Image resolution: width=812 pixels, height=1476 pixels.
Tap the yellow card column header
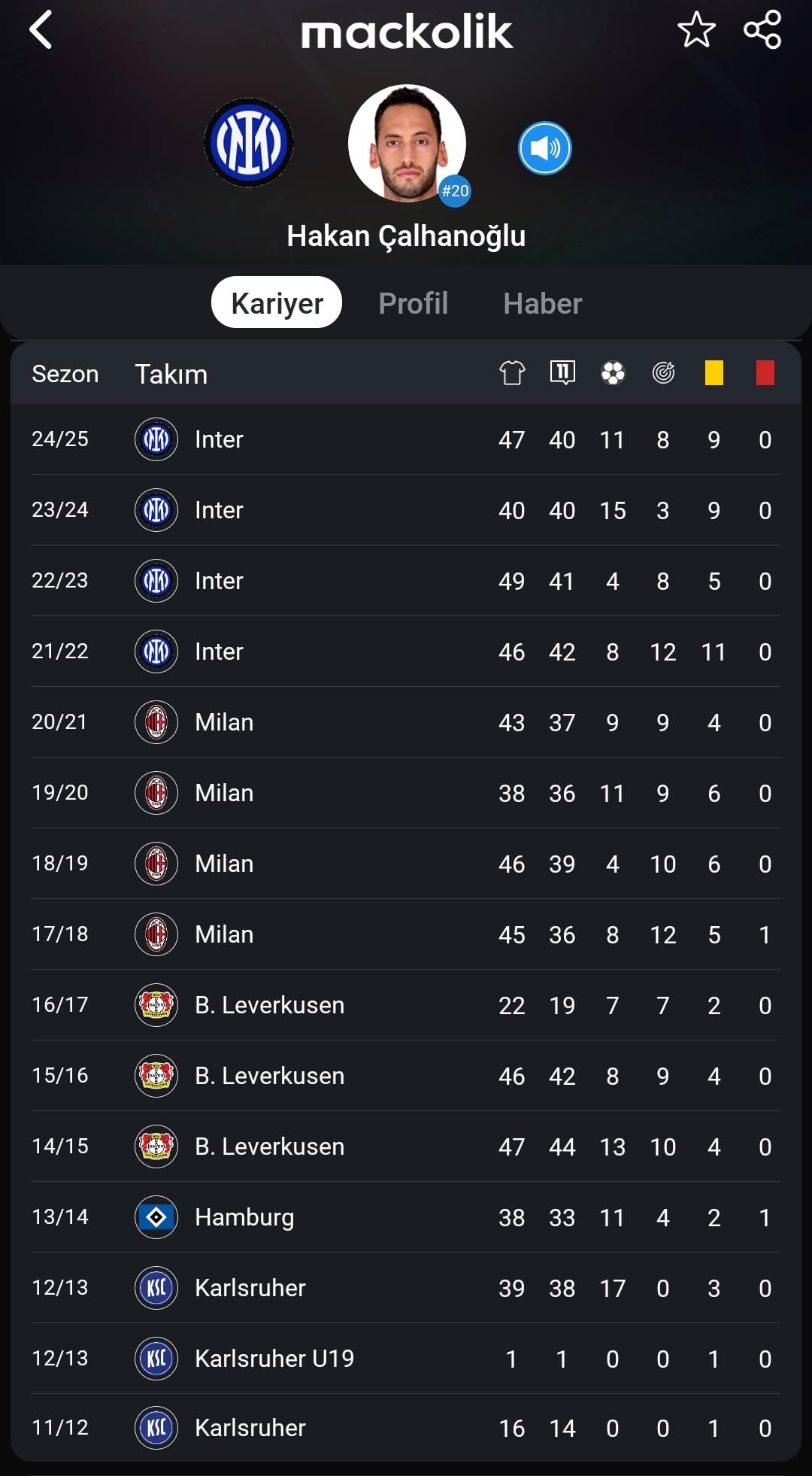[714, 372]
